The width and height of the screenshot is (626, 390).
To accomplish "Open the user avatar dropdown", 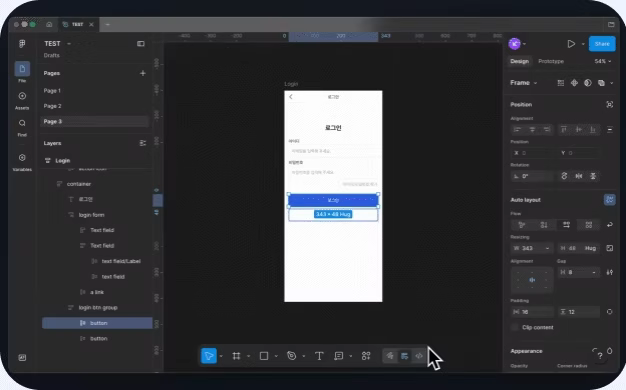I will [x=524, y=44].
